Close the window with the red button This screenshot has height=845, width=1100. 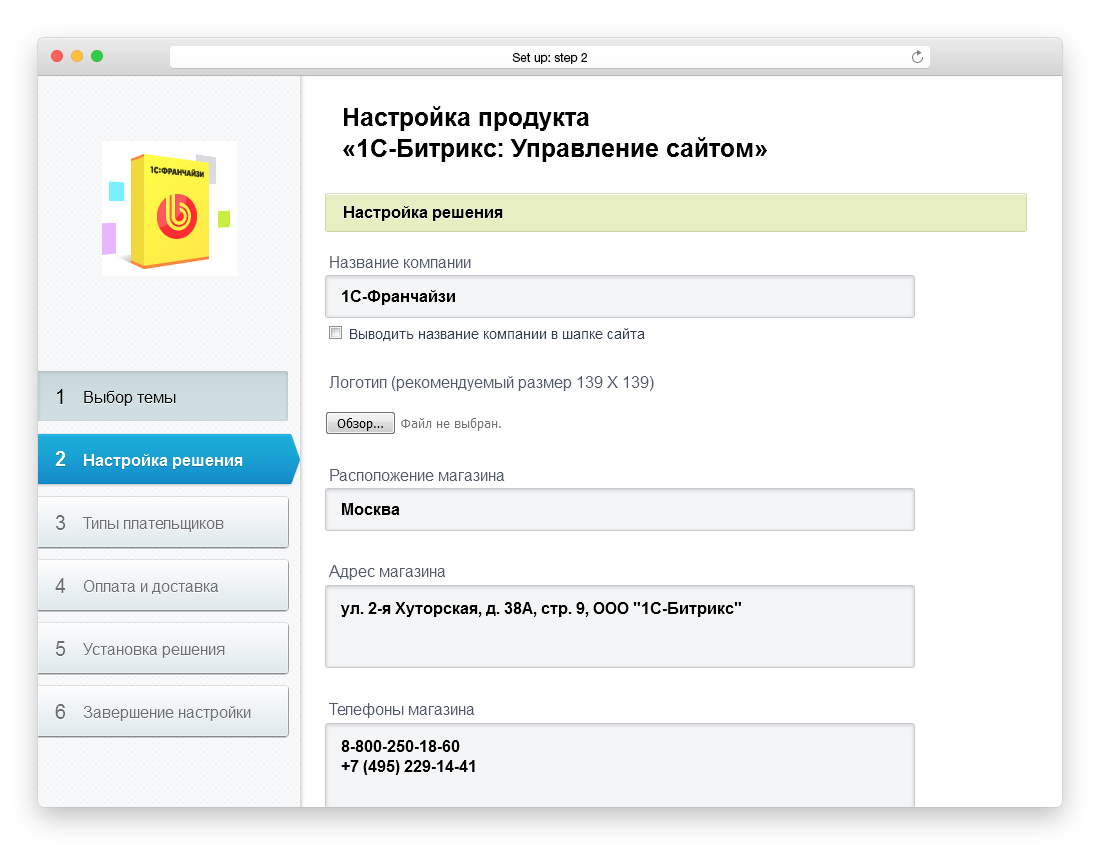pyautogui.click(x=58, y=56)
